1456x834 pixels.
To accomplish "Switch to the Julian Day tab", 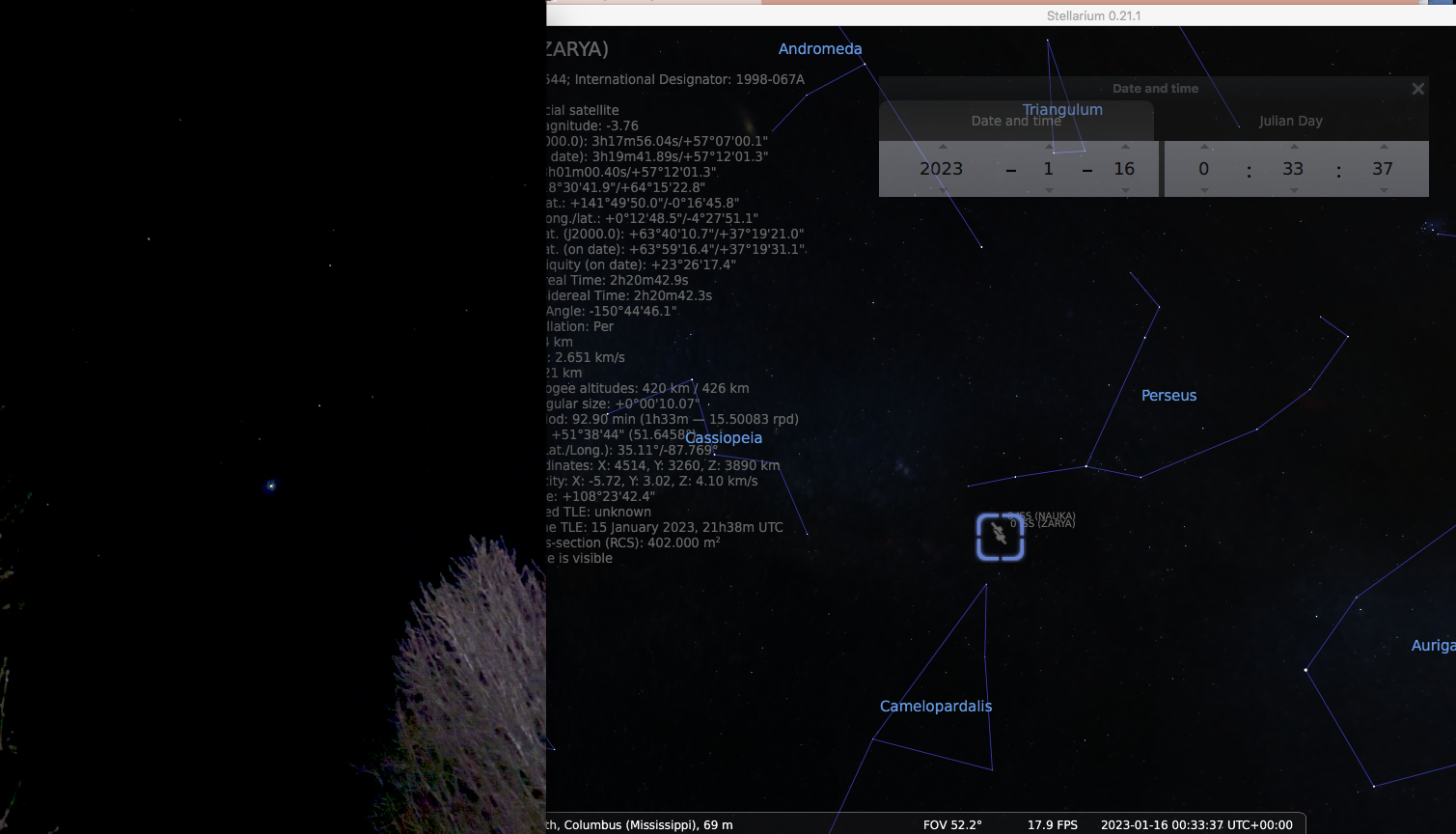I will (1290, 121).
